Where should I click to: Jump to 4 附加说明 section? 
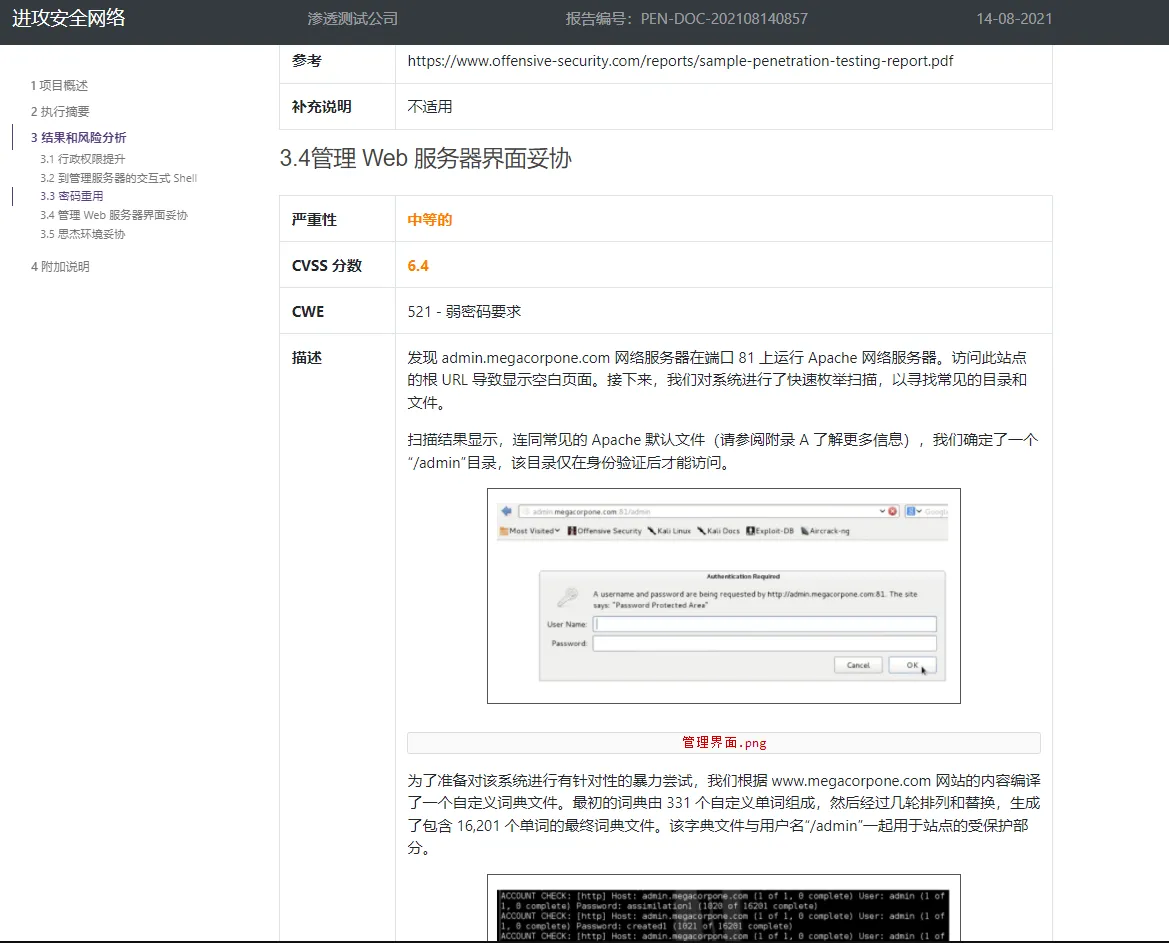click(x=60, y=267)
